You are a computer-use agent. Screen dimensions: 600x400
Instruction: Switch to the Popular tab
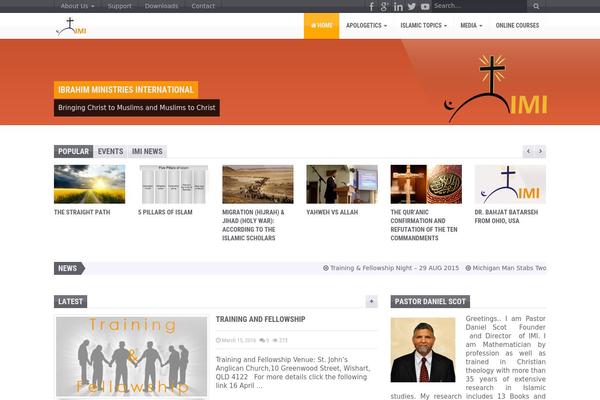(x=73, y=151)
